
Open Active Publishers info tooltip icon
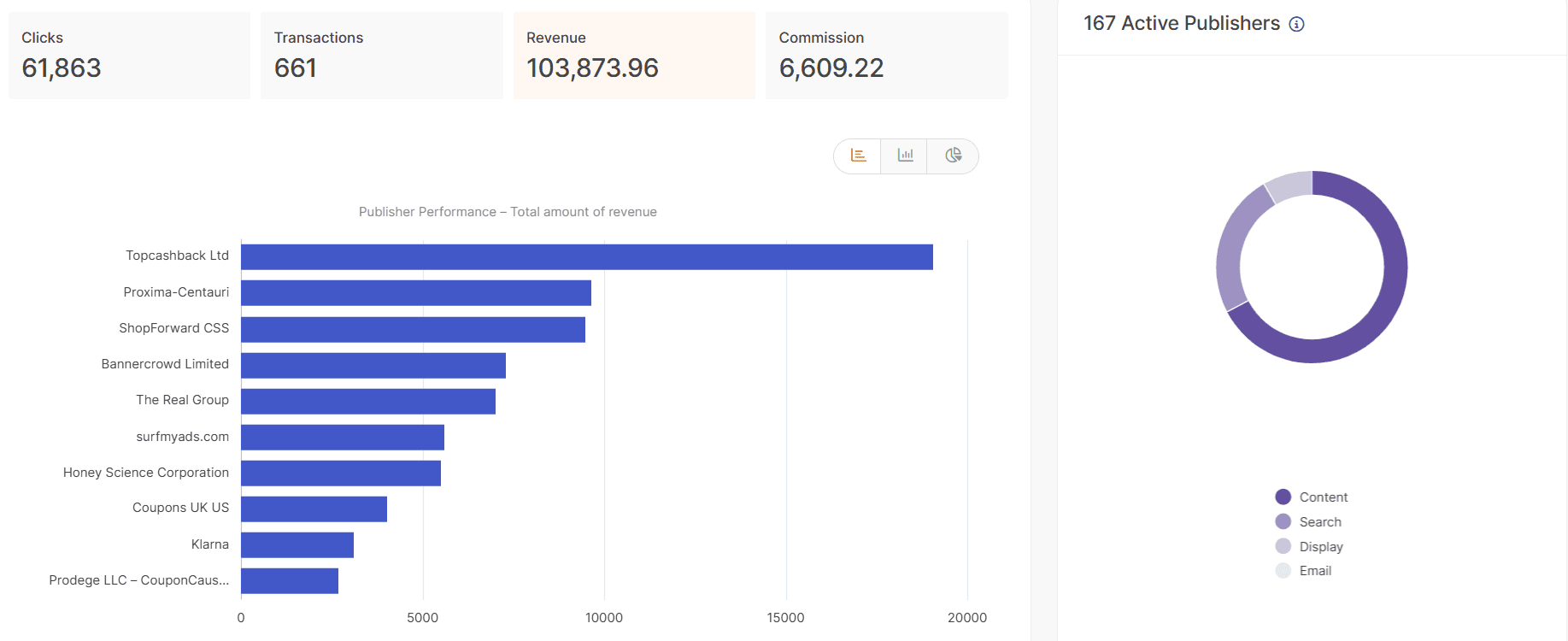(x=1296, y=24)
